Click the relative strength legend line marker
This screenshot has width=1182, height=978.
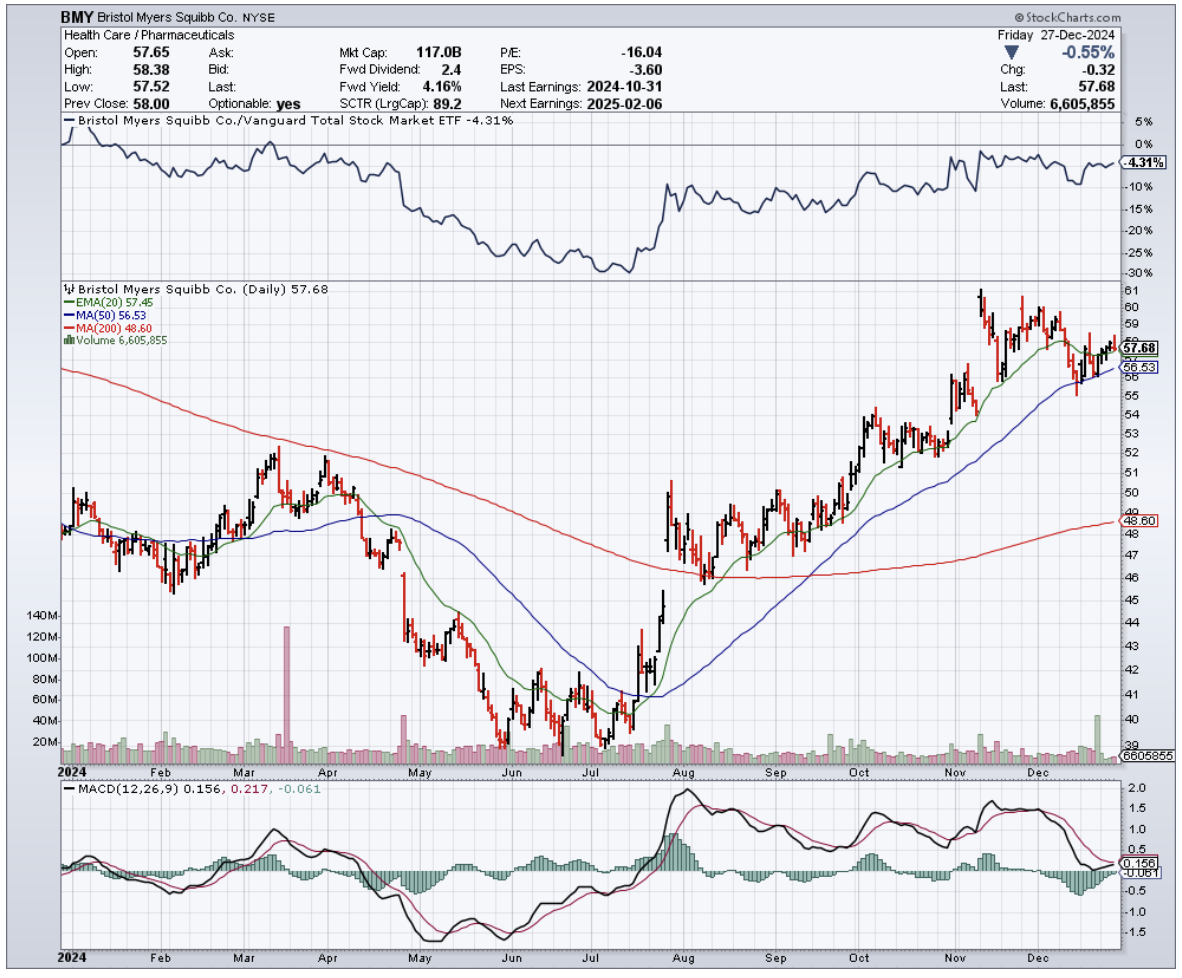coord(67,120)
